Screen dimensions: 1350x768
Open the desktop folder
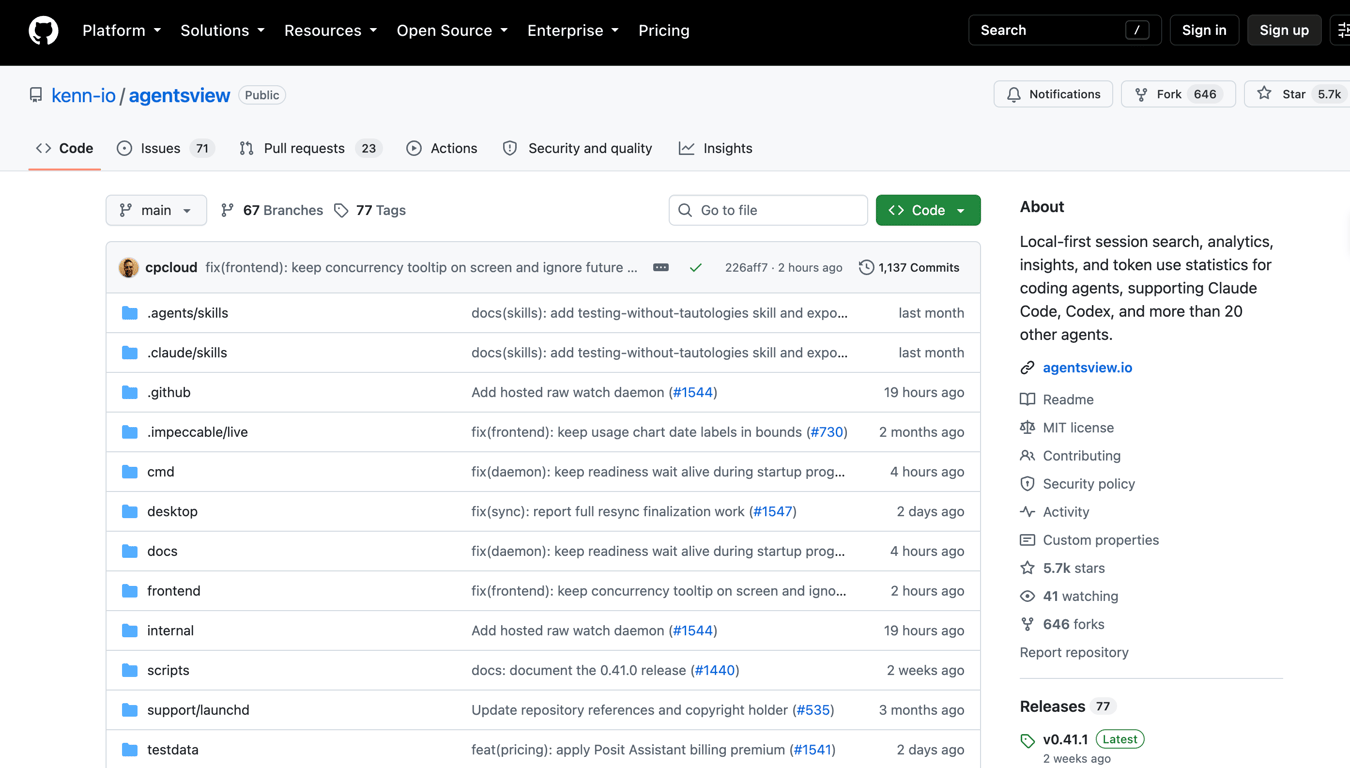point(172,511)
